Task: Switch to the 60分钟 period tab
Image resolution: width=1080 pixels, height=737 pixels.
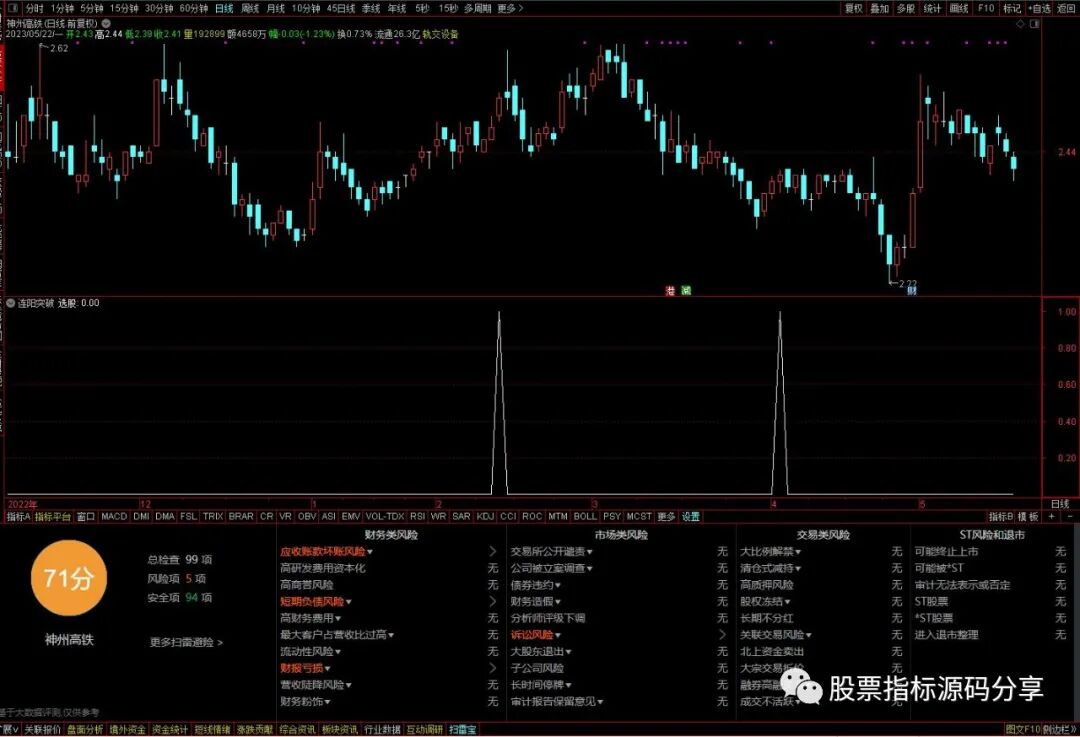Action: coord(194,8)
